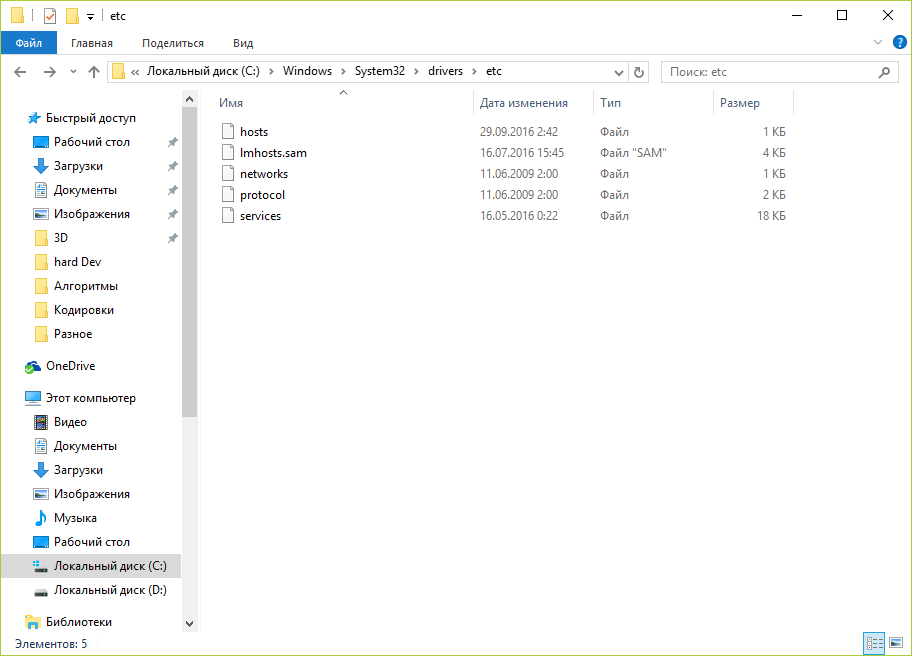Image resolution: width=912 pixels, height=656 pixels.
Task: Expand the ribbon with the chevron
Action: tap(878, 43)
